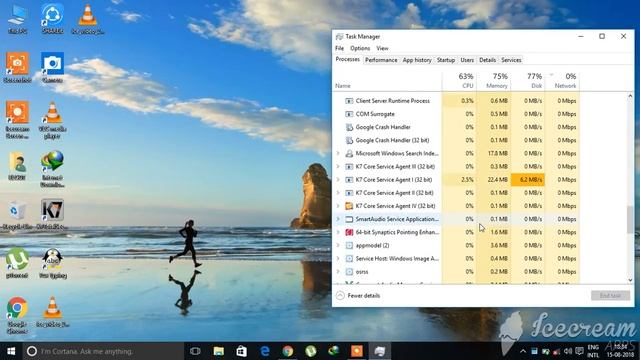Select the Recycle Bin desktop icon
The height and width of the screenshot is (360, 640).
coord(17,215)
